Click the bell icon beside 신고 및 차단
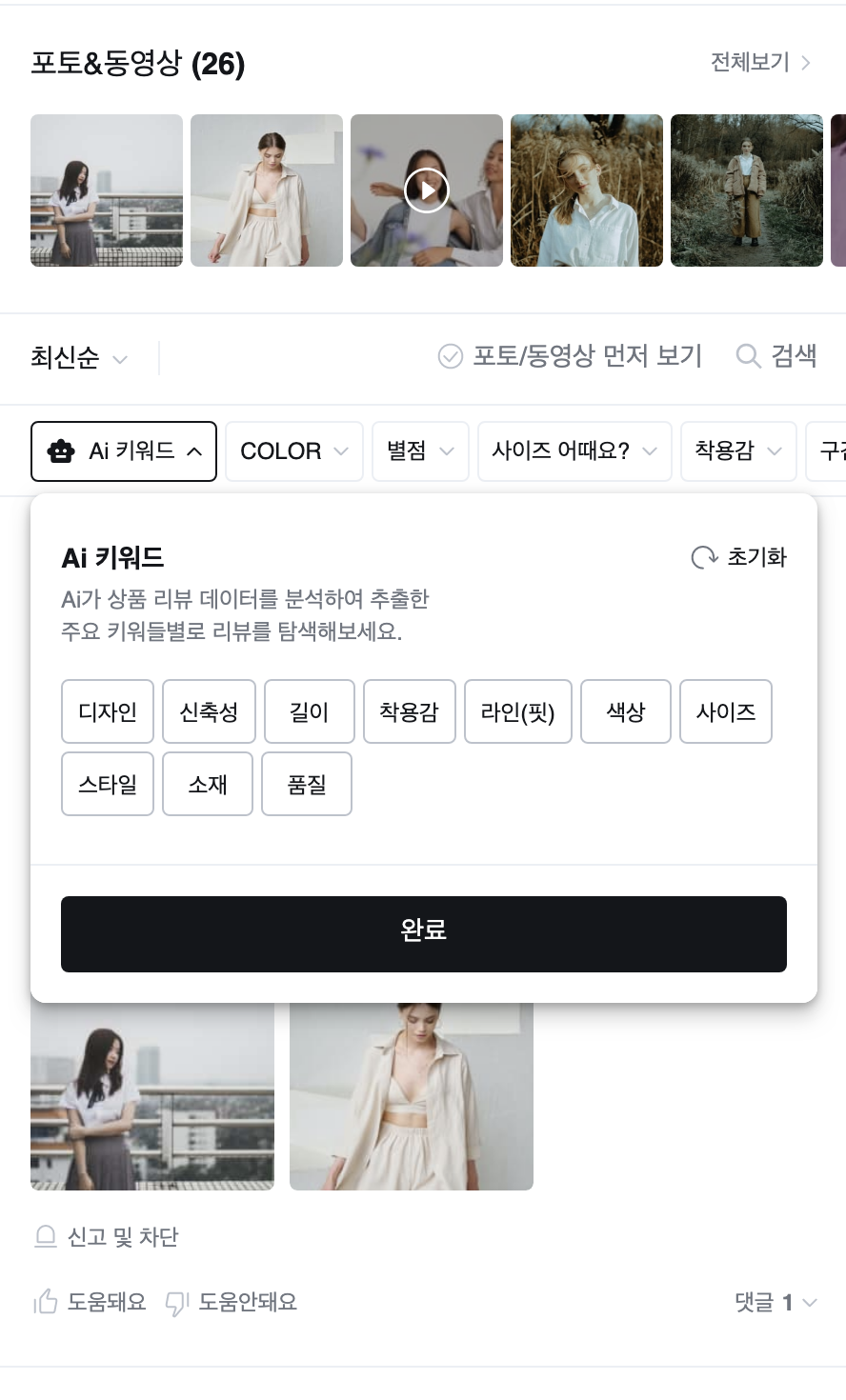846x1400 pixels. [46, 1237]
